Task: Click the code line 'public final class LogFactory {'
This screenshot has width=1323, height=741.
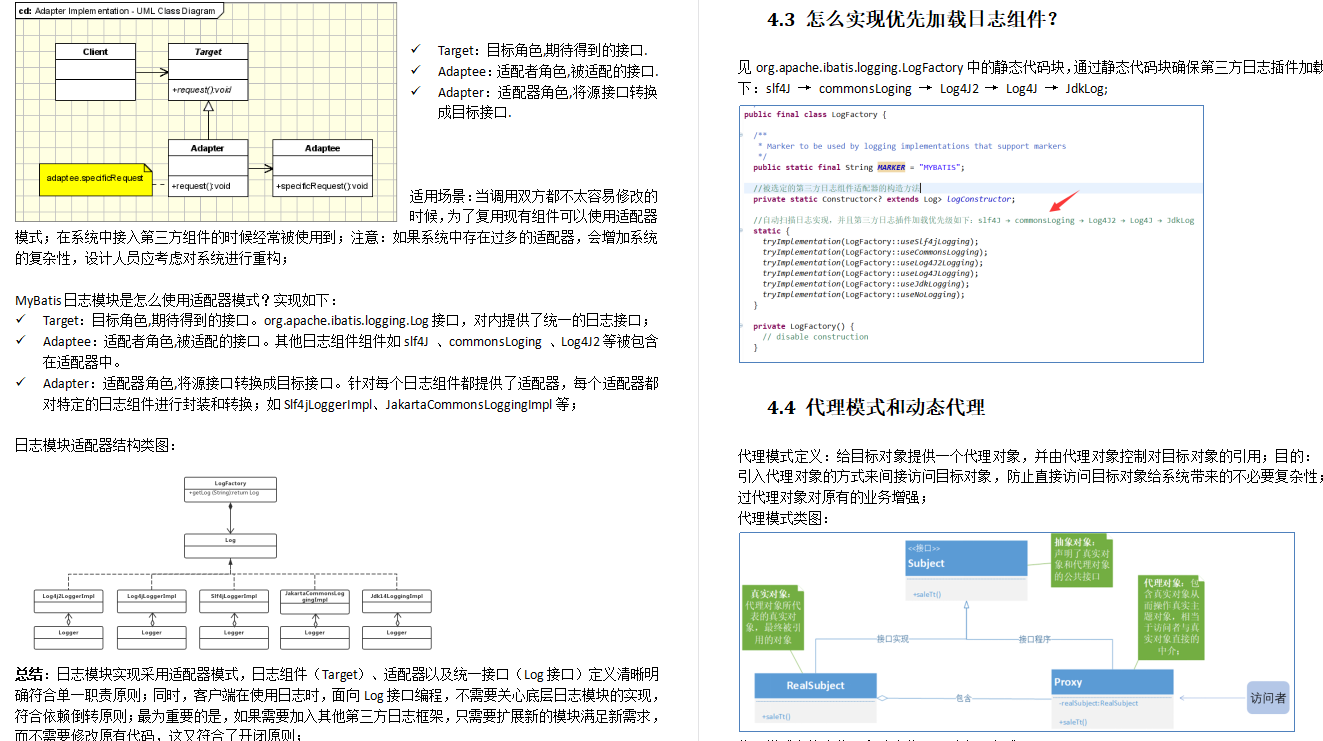Action: pos(816,115)
